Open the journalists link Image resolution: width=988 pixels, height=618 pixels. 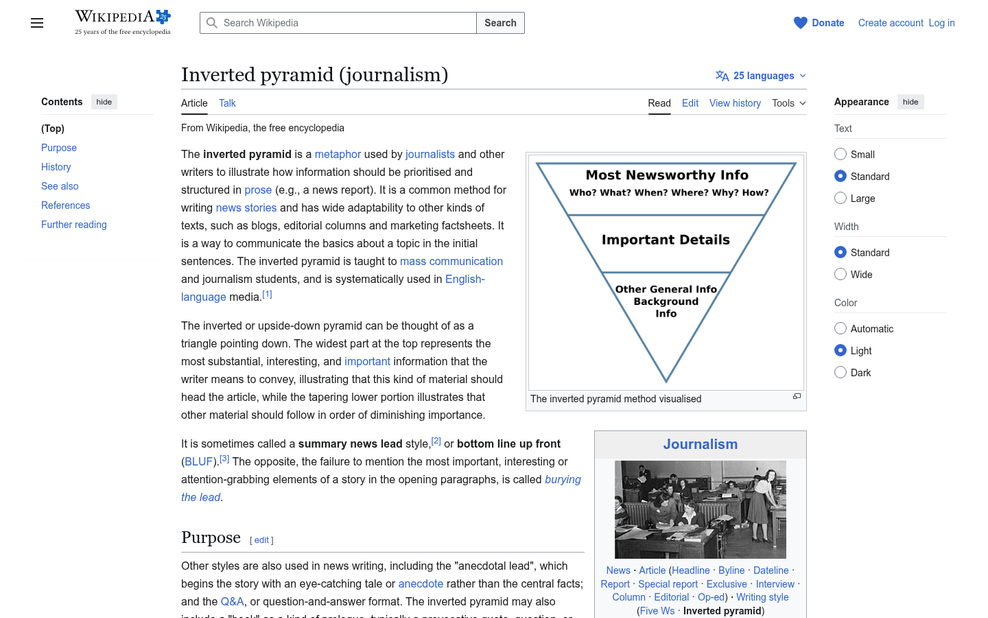430,154
